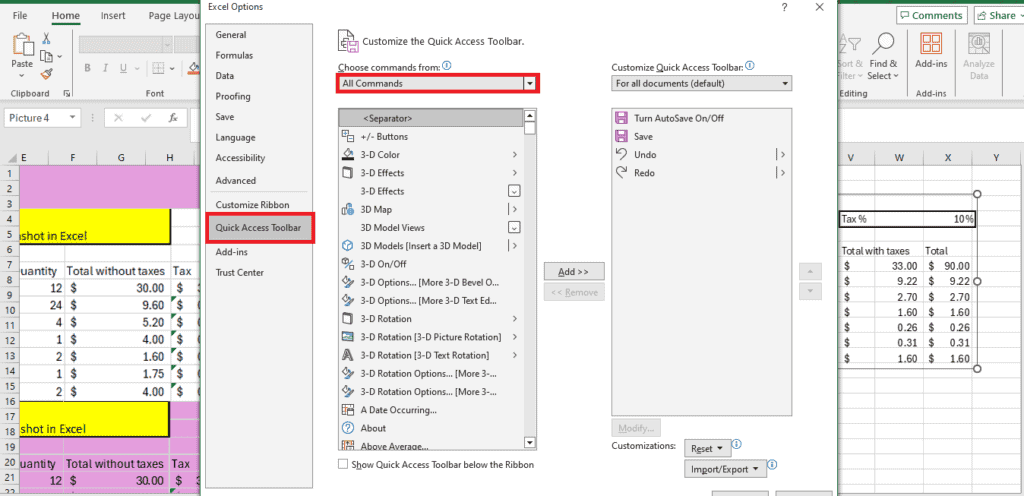Open the Clipboard group dialog launcher

point(66,94)
